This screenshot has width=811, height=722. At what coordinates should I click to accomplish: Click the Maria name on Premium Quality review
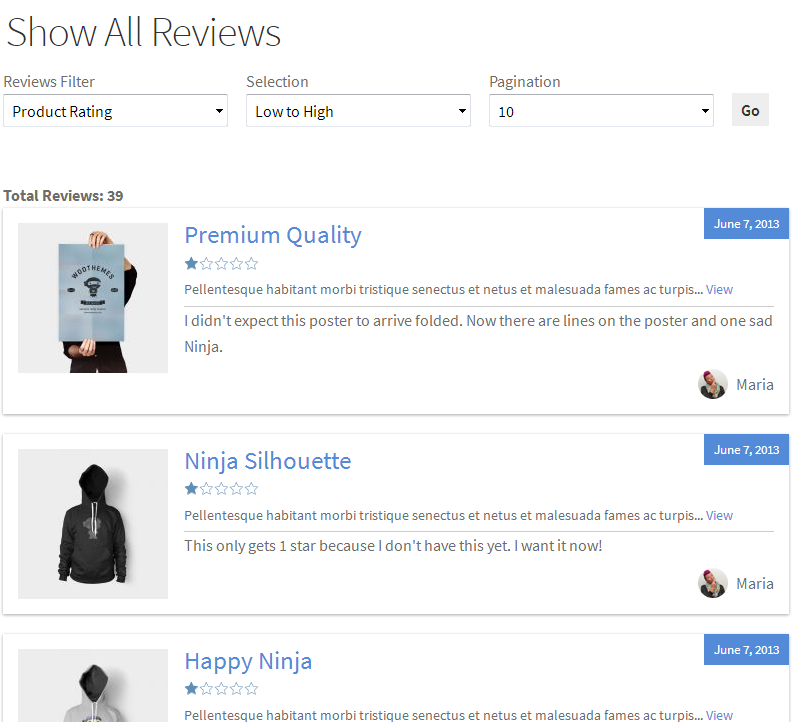[755, 385]
